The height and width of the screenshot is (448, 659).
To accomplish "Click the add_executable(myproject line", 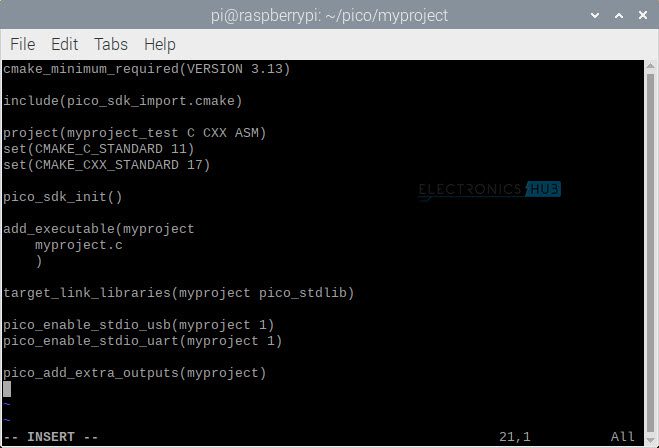I will click(98, 229).
